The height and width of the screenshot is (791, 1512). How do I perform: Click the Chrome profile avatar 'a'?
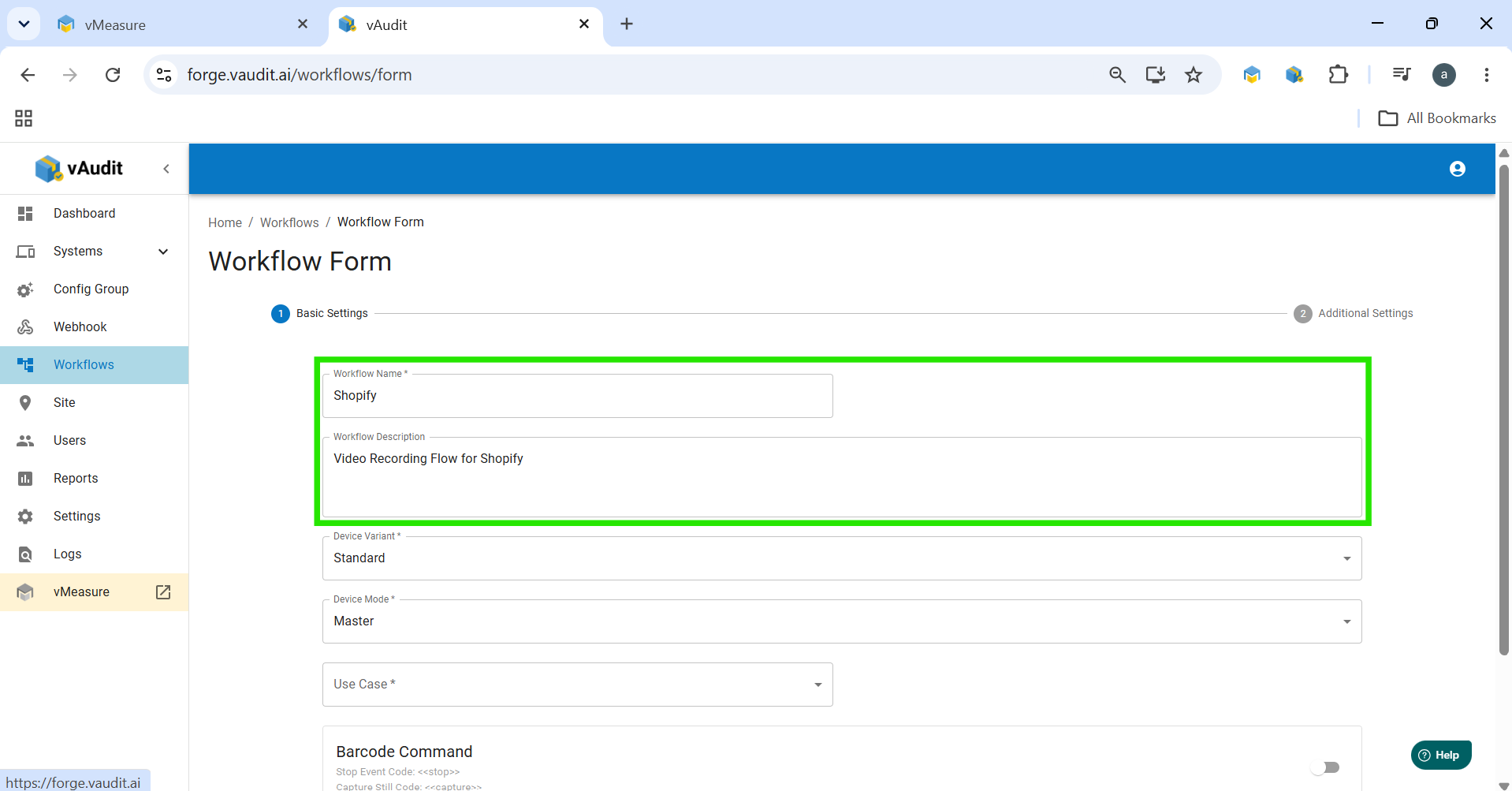[x=1444, y=75]
